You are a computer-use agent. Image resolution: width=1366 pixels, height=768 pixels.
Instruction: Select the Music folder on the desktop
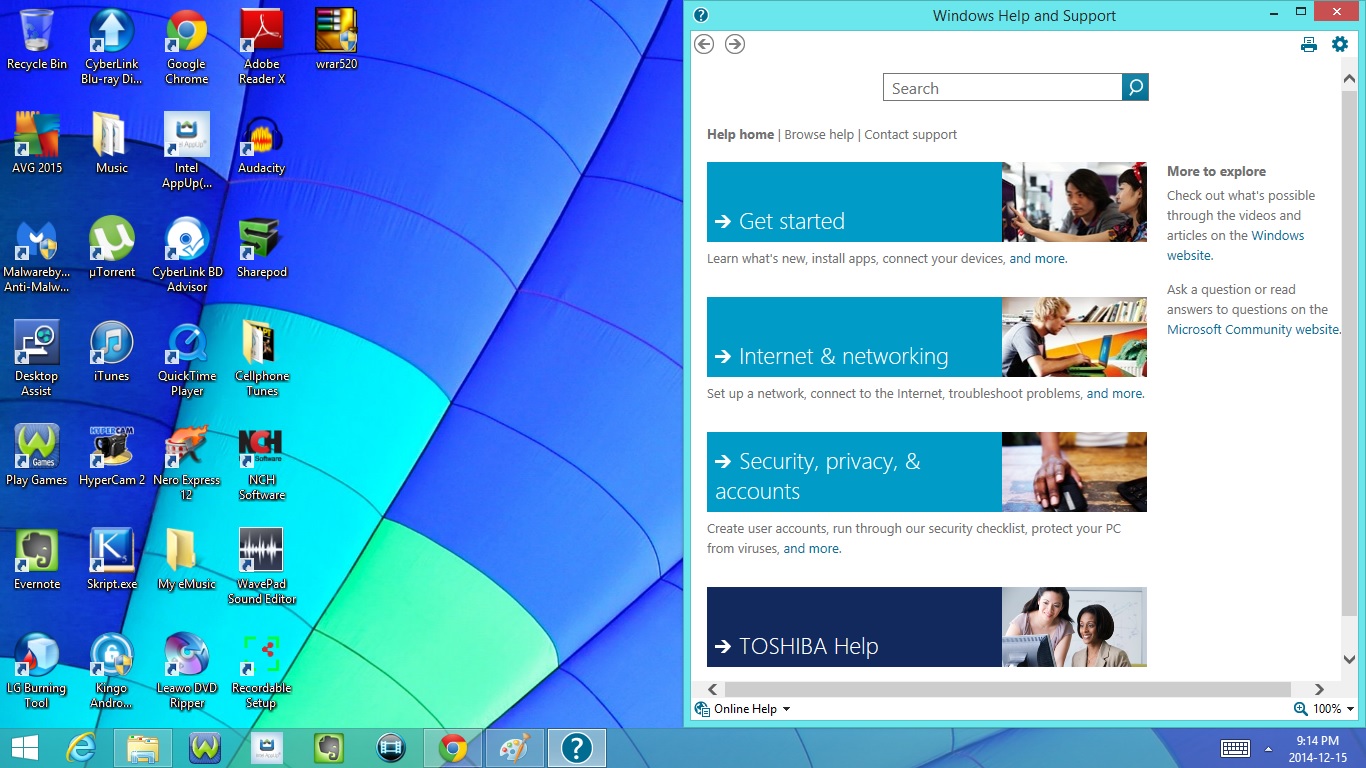click(111, 144)
